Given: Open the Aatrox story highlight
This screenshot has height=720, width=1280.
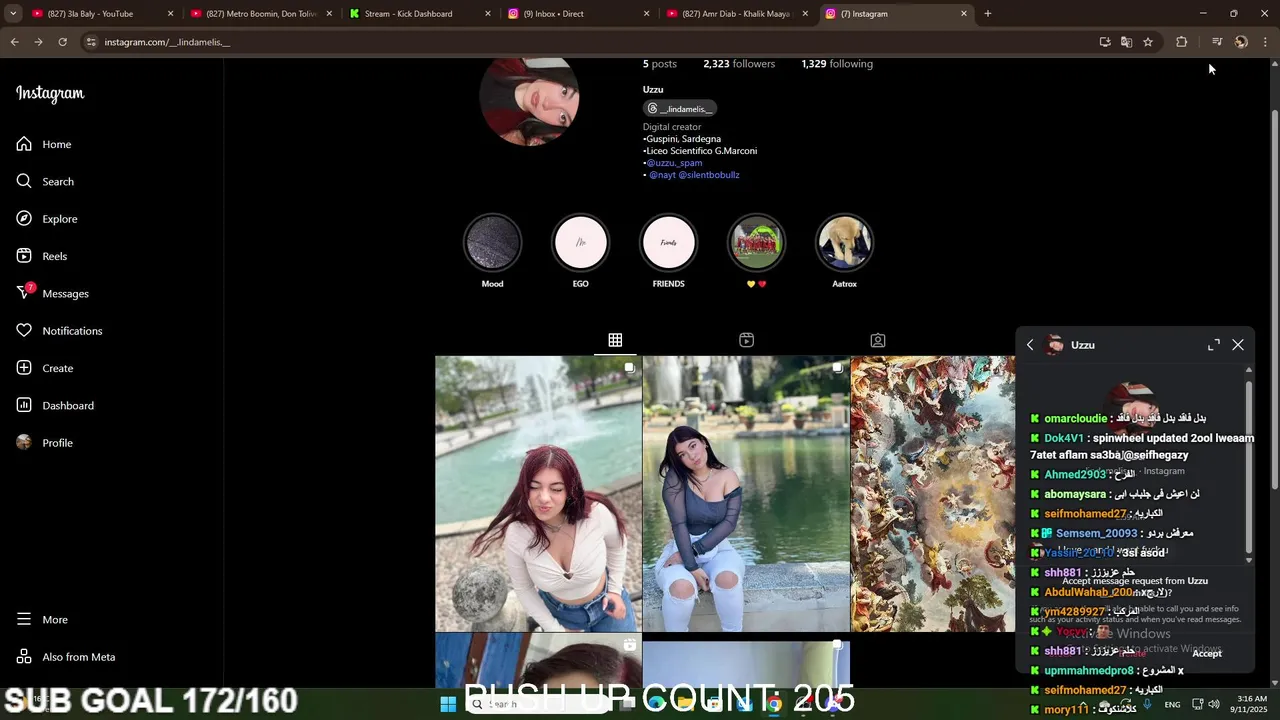Looking at the screenshot, I should pos(844,243).
